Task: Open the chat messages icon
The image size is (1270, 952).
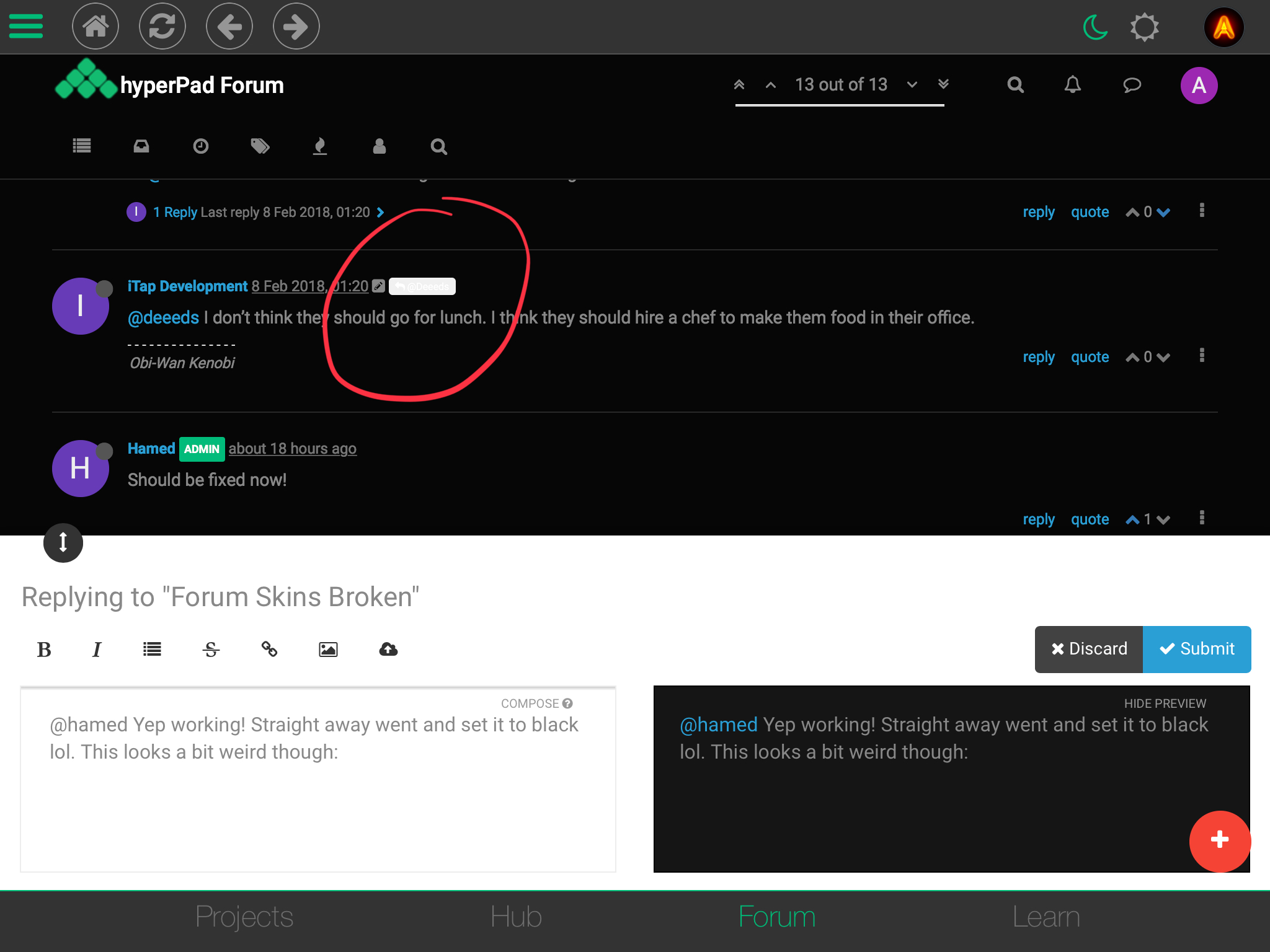Action: (x=1132, y=85)
